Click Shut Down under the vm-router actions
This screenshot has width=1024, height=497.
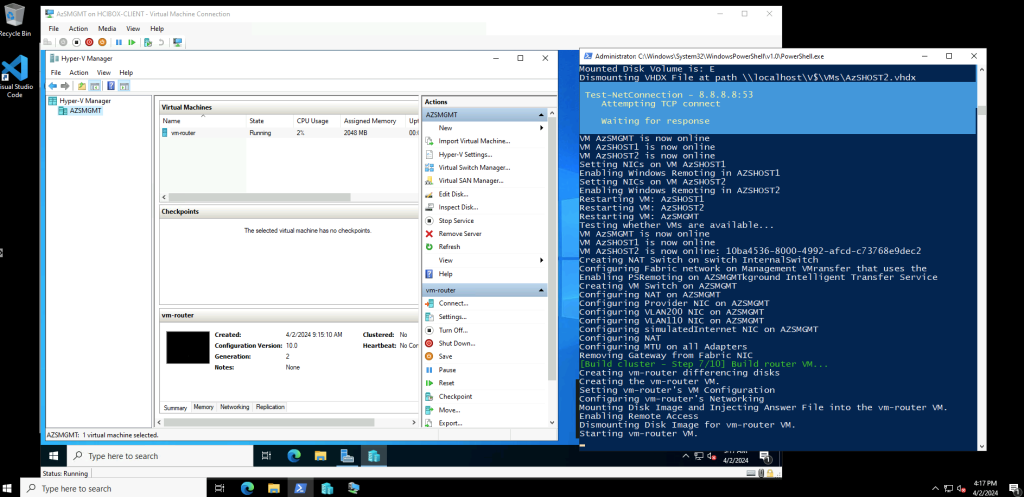(456, 343)
